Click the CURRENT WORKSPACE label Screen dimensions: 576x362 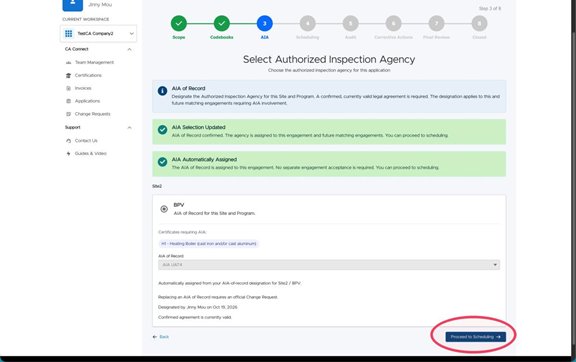coord(86,19)
